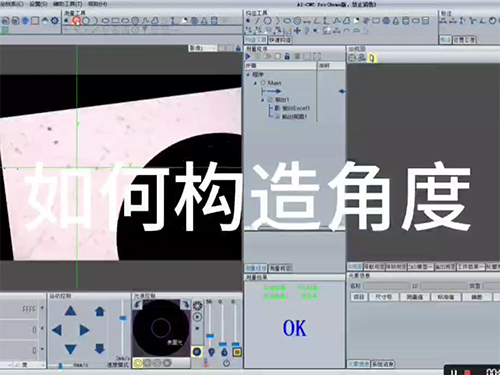This screenshot has height=375, width=500.
Task: Toggle the first yellow light segment mode
Action: tap(137, 363)
